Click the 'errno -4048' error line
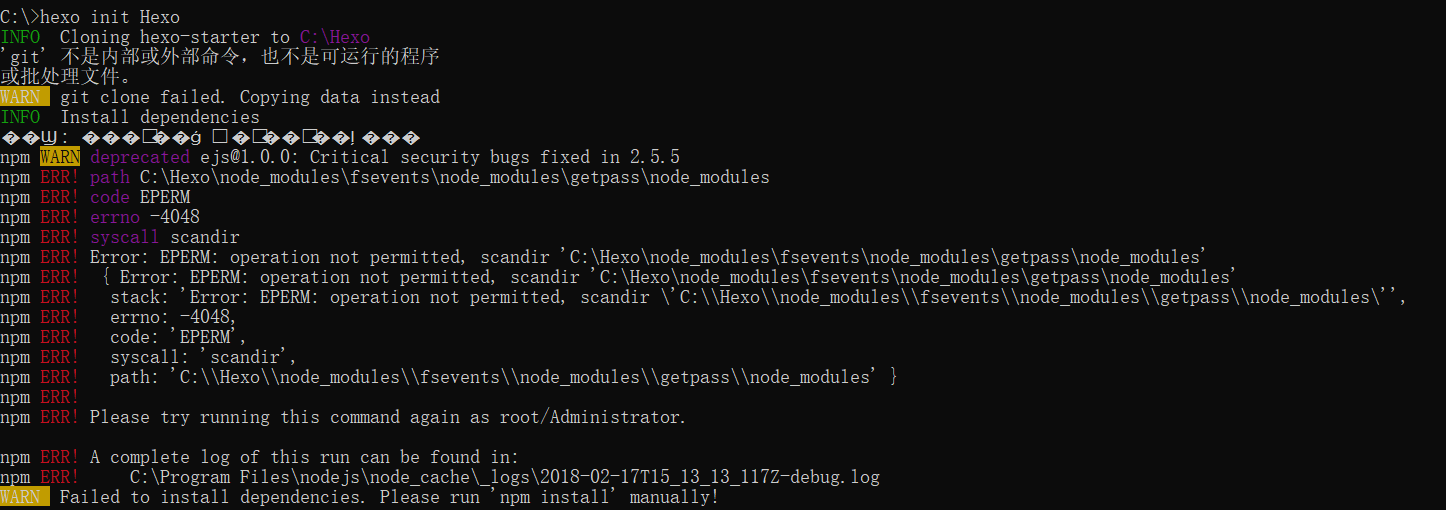 [x=144, y=217]
